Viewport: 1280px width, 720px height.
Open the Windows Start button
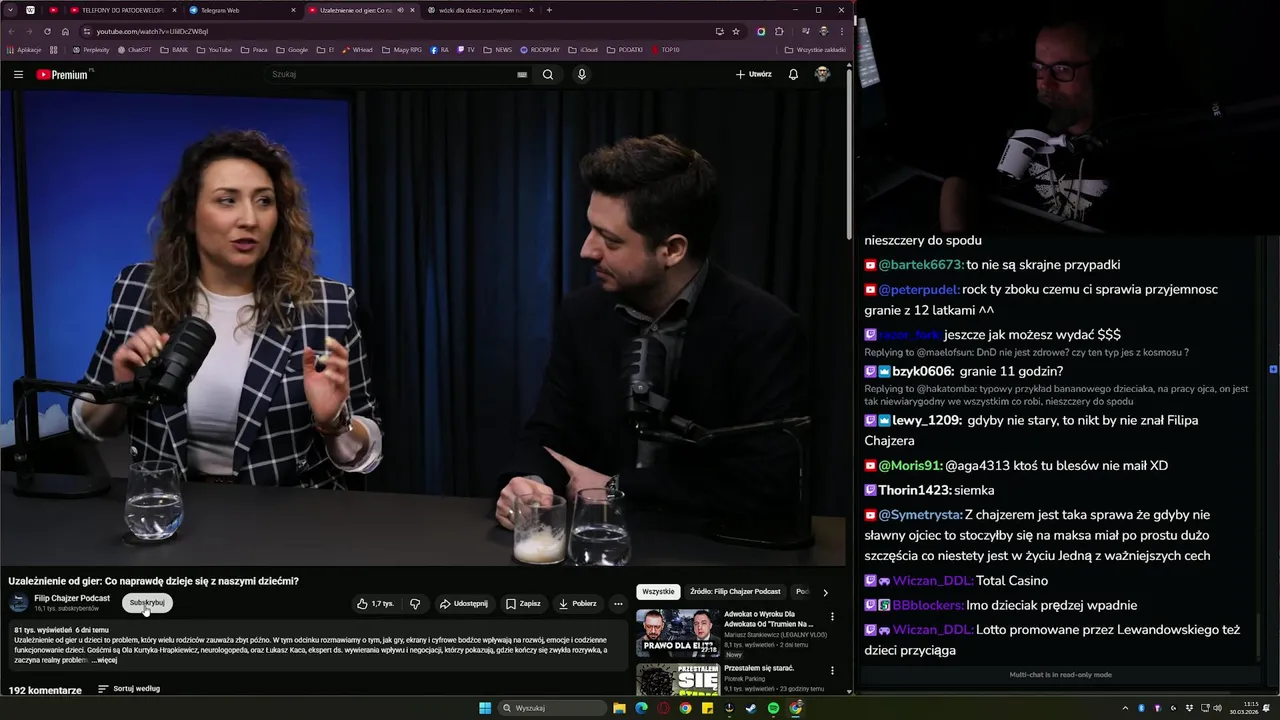click(485, 708)
